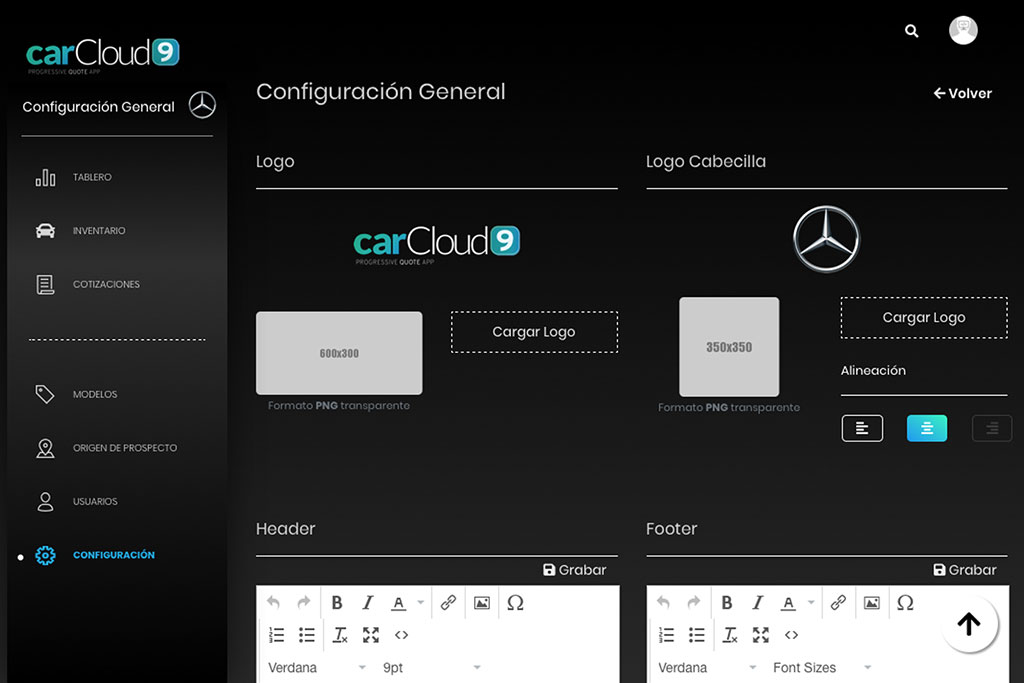
Task: Click Cargar Logo under Logo section
Action: 534,332
